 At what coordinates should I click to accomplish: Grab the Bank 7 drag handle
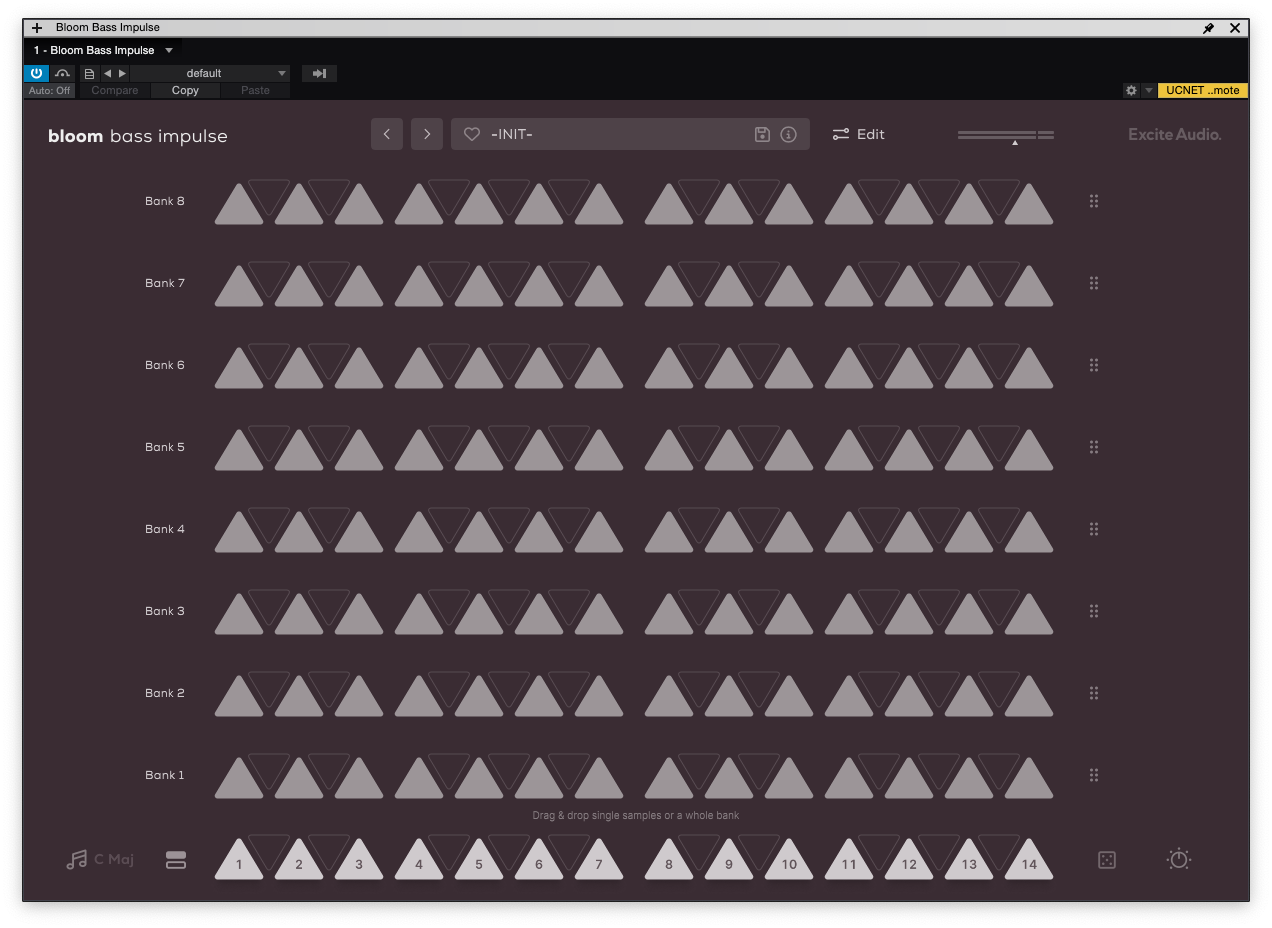1094,283
